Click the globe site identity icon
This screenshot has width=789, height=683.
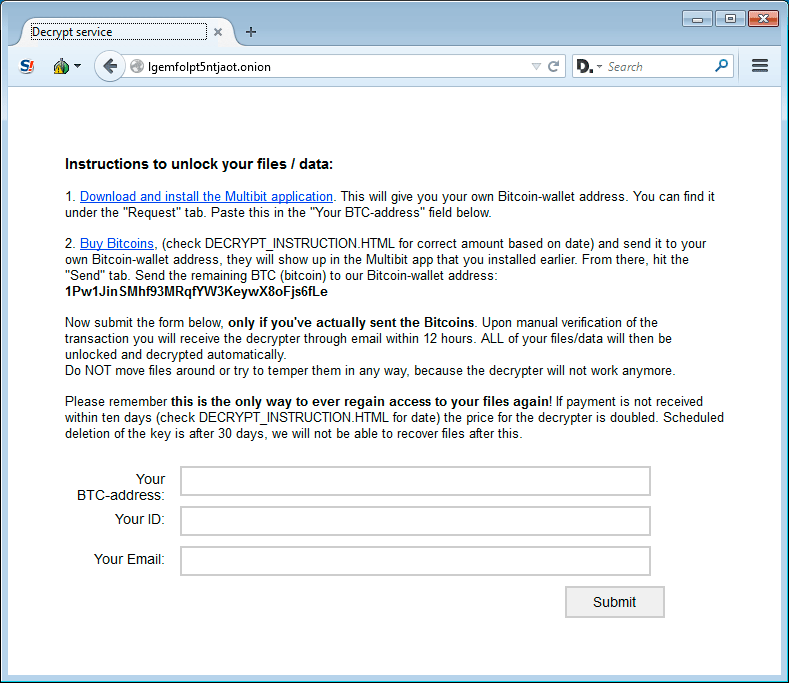pos(137,66)
